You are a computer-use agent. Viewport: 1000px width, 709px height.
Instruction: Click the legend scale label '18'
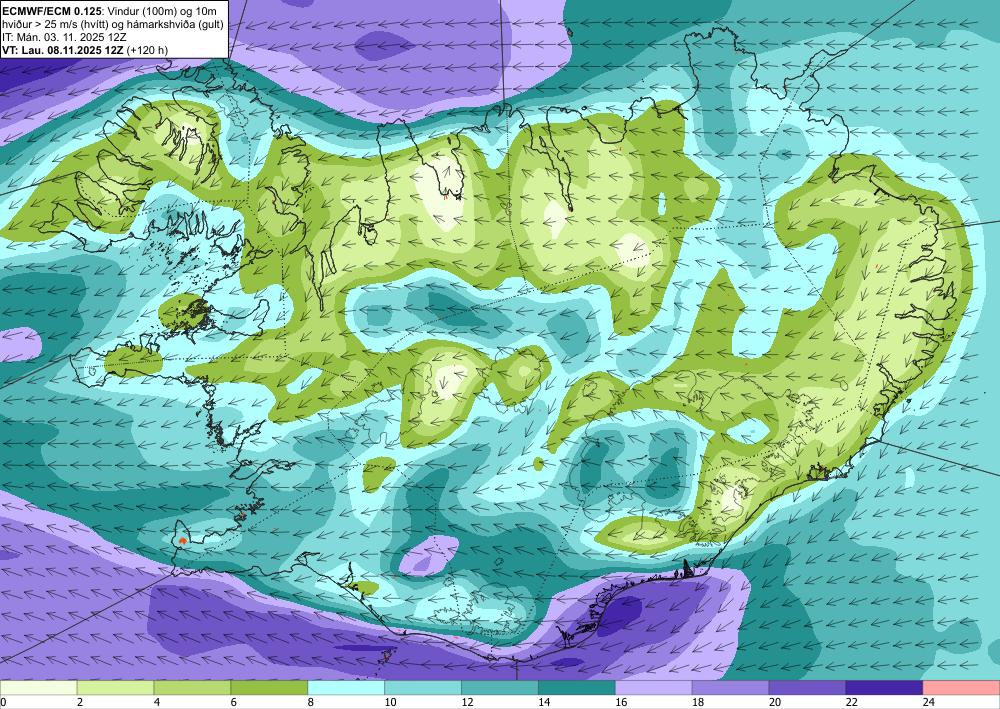698,702
